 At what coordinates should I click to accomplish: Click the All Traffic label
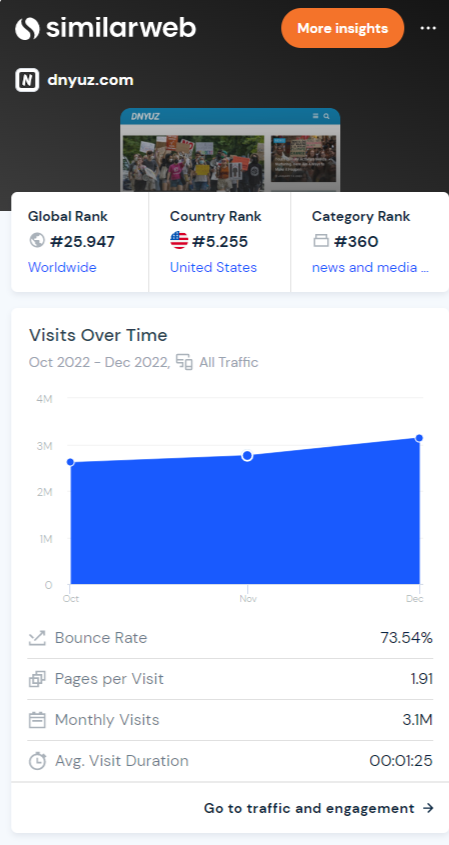coord(229,362)
